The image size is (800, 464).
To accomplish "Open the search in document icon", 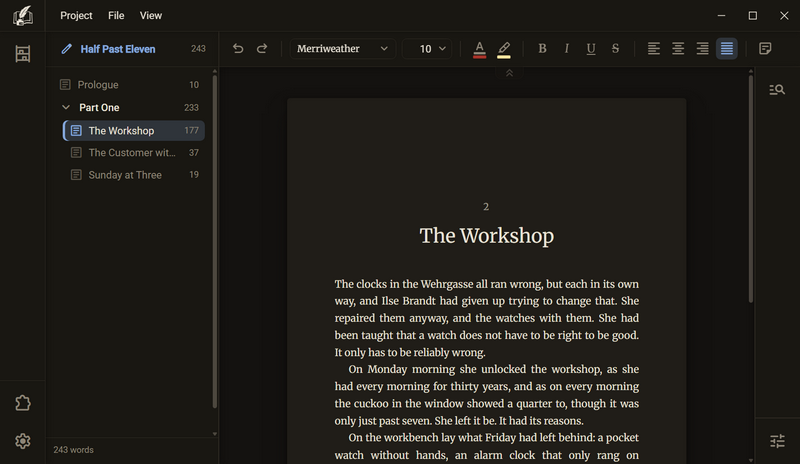I will (x=777, y=90).
